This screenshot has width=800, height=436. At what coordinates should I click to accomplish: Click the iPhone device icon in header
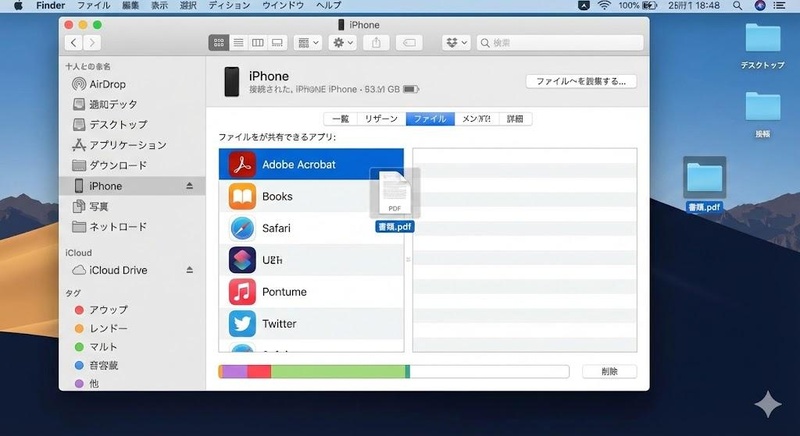[x=232, y=82]
